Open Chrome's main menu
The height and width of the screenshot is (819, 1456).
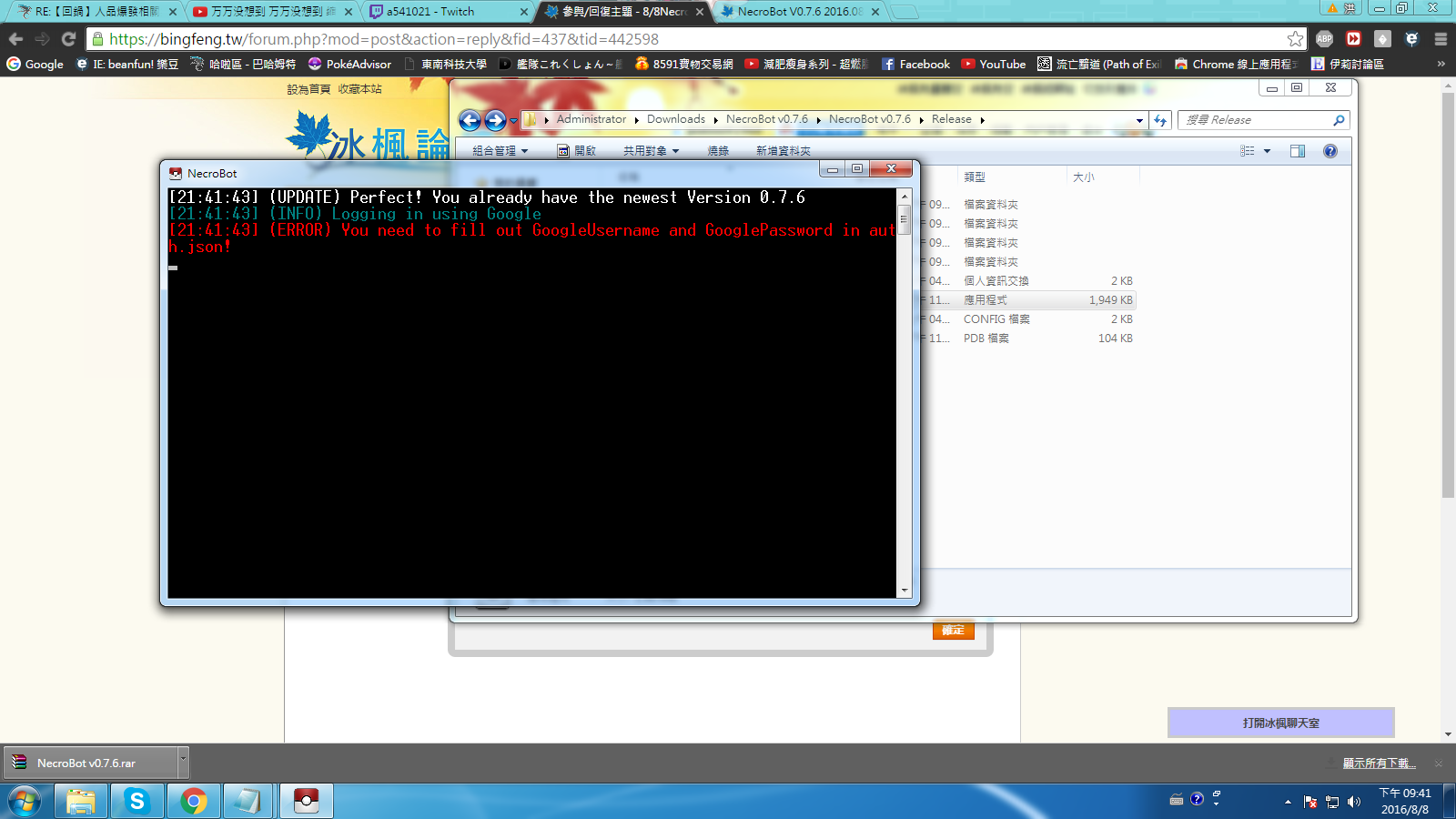coord(1441,39)
